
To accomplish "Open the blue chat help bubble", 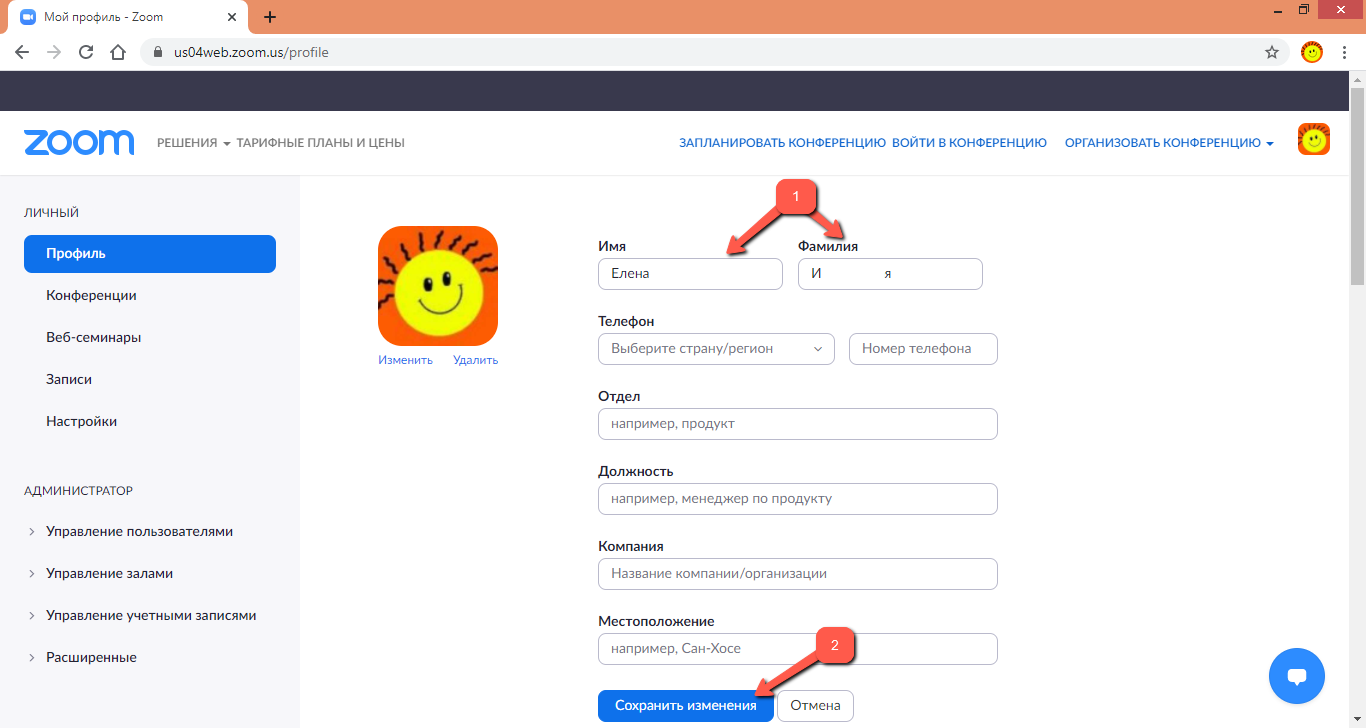I will point(1296,676).
